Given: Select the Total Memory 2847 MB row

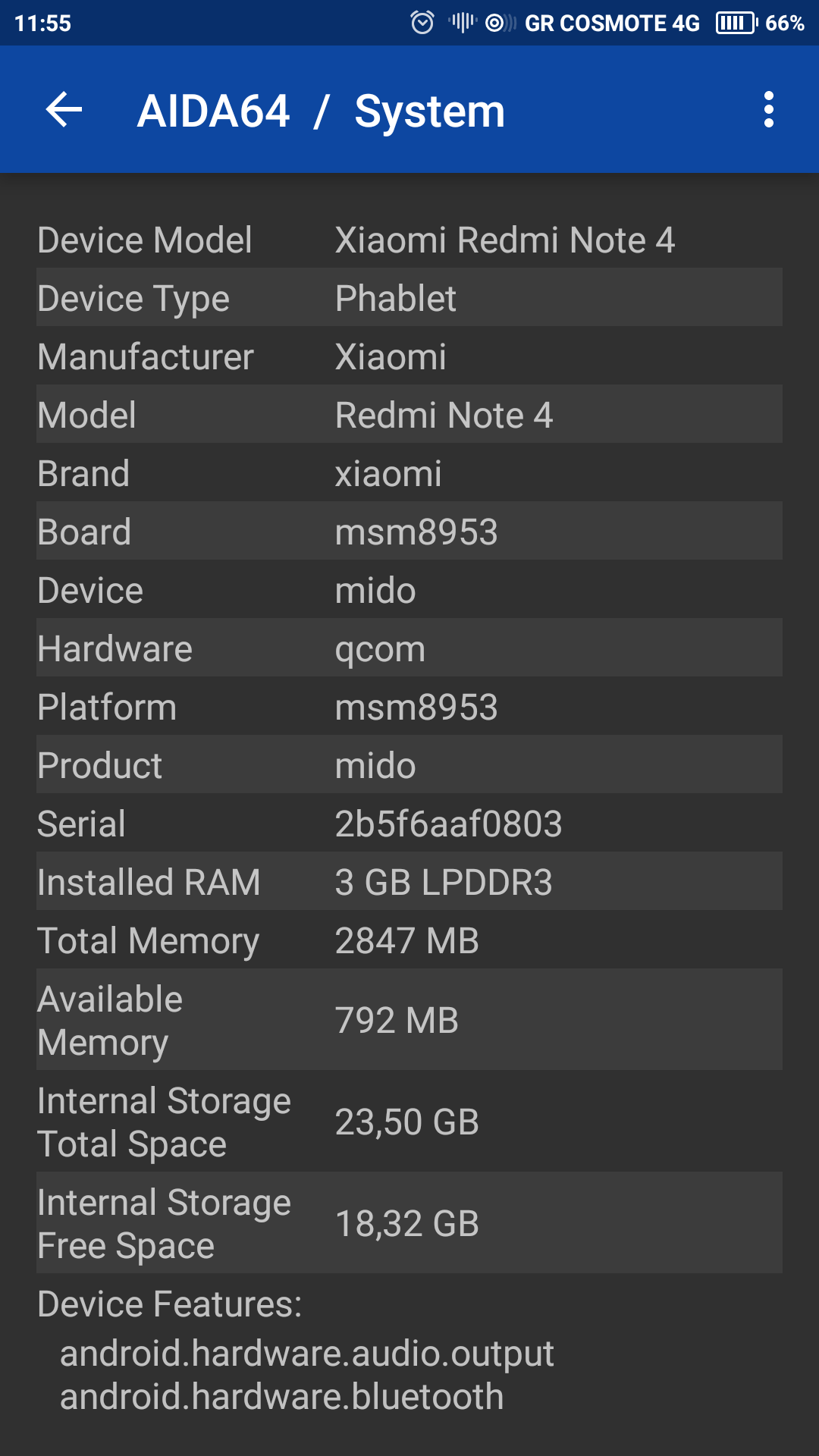Looking at the screenshot, I should (x=409, y=940).
